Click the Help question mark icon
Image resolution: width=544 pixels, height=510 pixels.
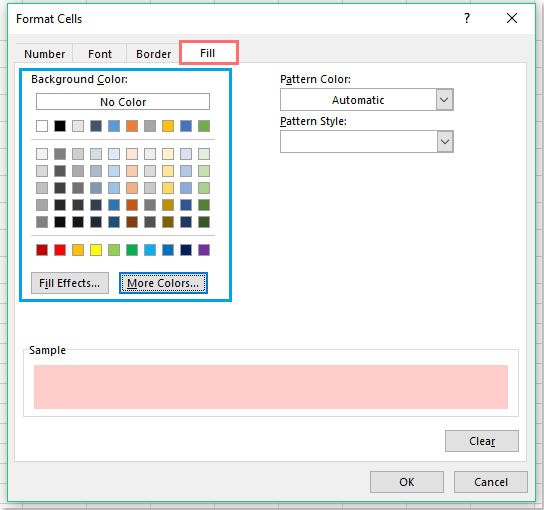click(467, 18)
